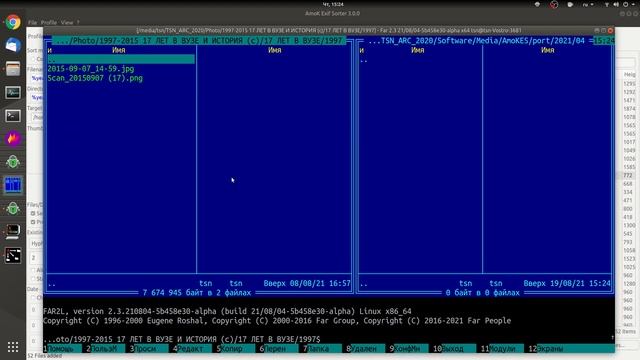The width and height of the screenshot is (640, 360).
Task: Open the network indicator in top bar
Action: [x=607, y=4]
